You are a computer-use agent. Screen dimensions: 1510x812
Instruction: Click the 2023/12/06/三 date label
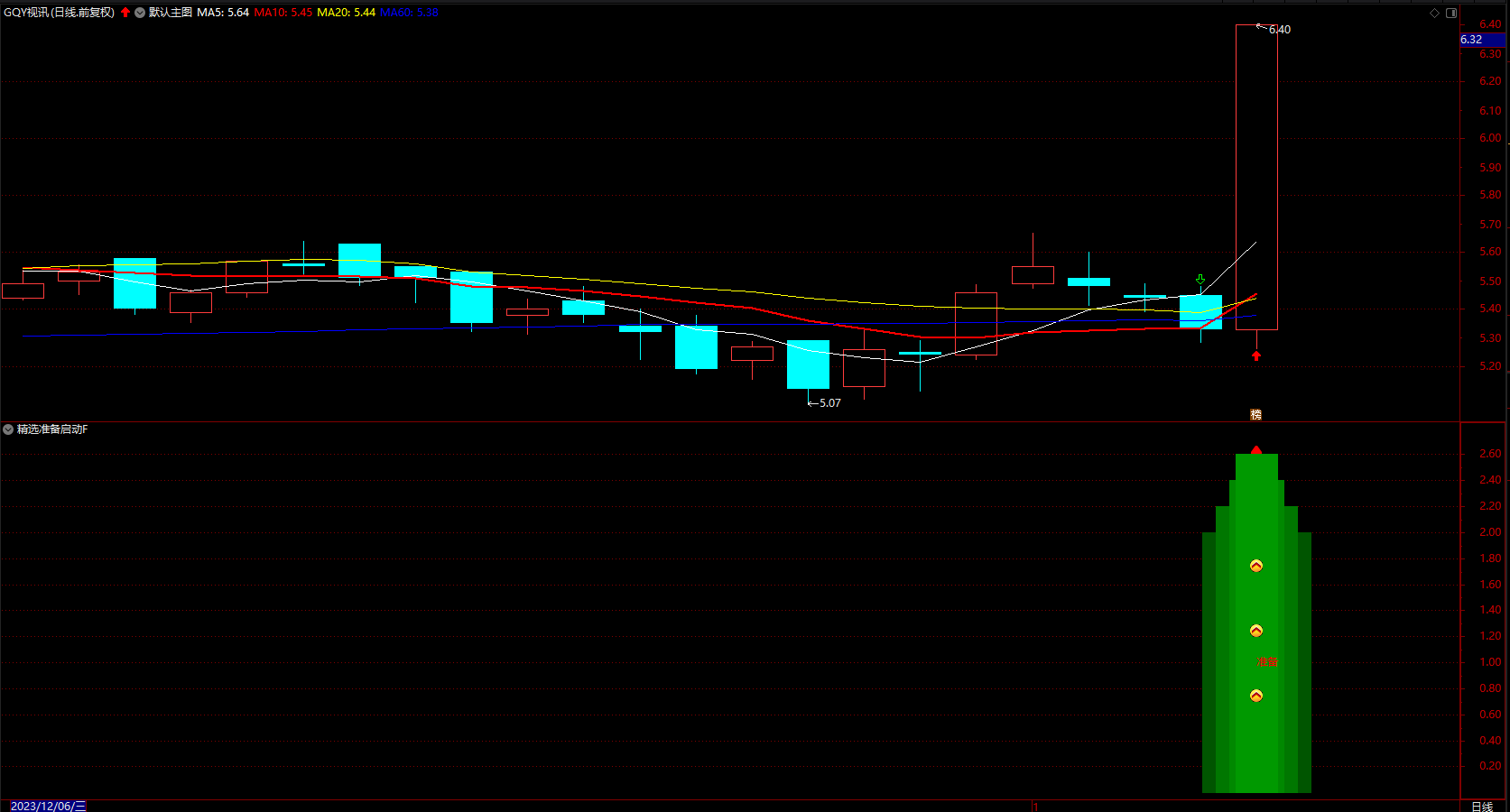49,806
